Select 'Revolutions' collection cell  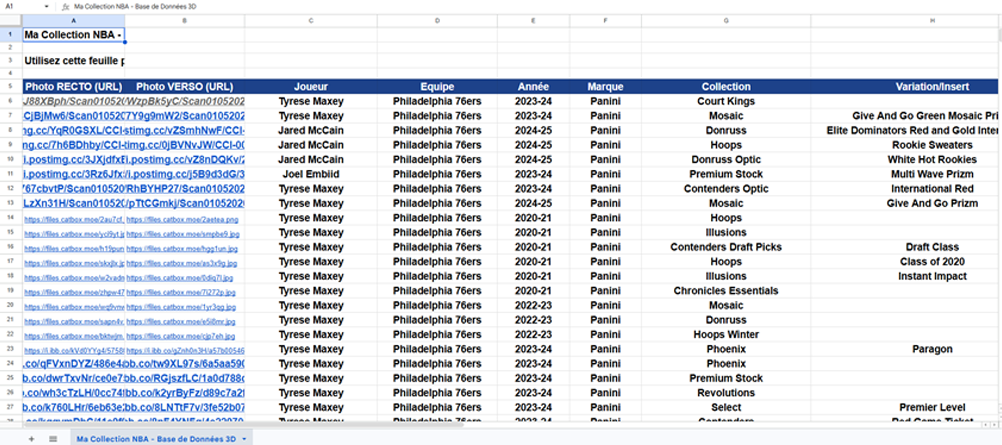pyautogui.click(x=726, y=393)
